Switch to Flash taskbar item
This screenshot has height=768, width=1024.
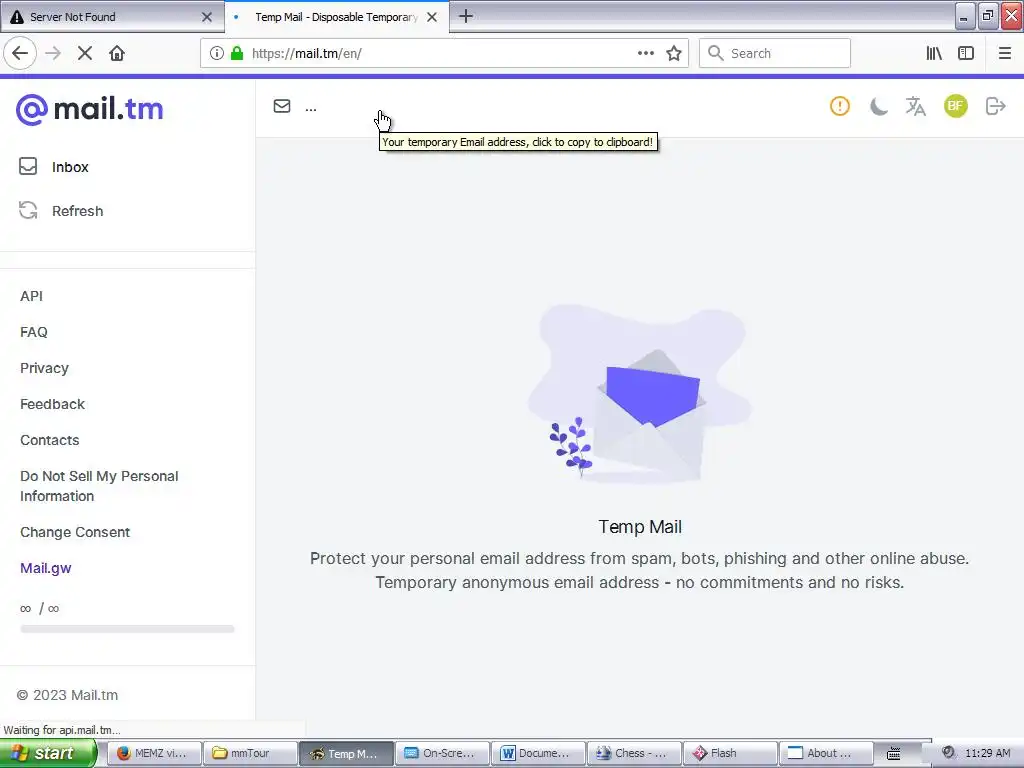tap(729, 753)
